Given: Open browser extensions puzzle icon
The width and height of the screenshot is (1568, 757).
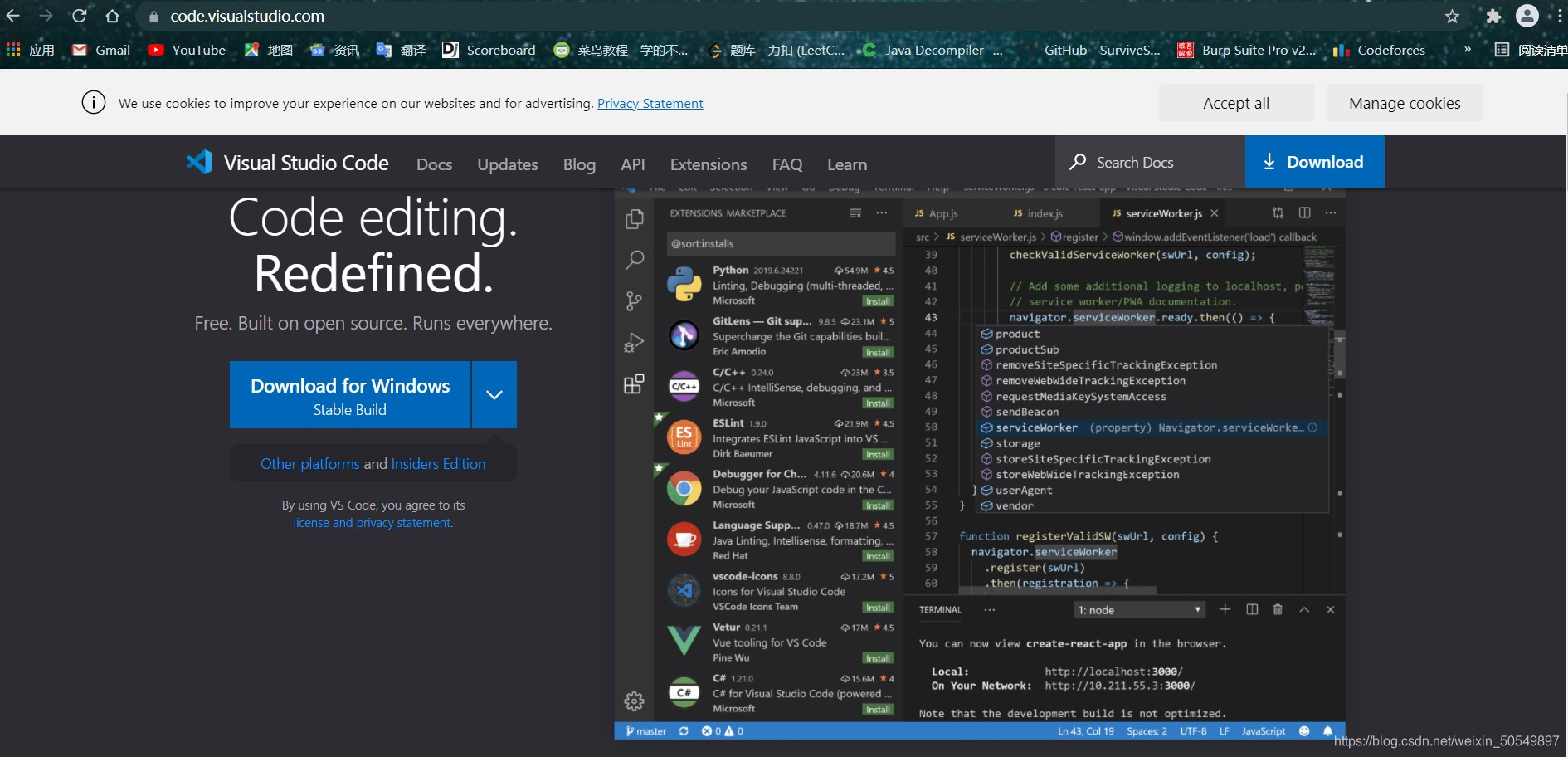Looking at the screenshot, I should pos(1494,16).
